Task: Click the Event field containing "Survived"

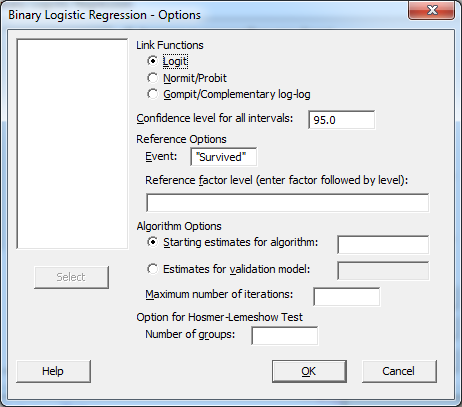Action: [x=224, y=157]
